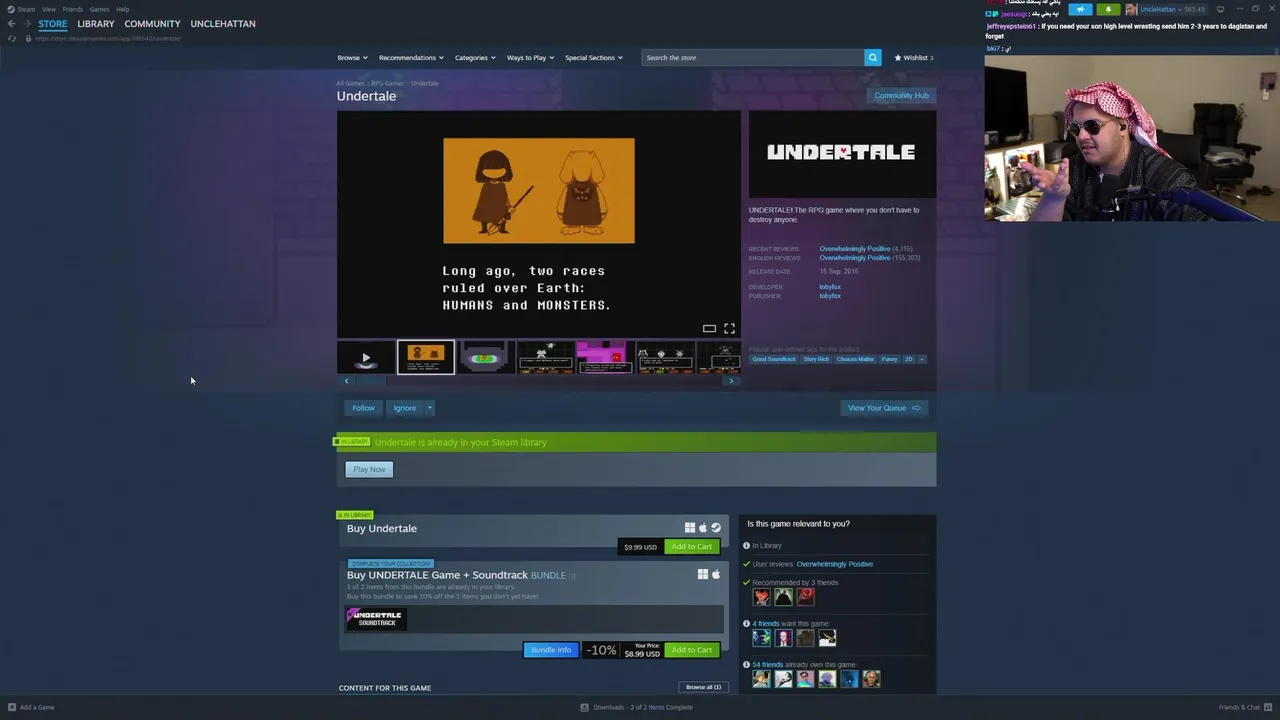The height and width of the screenshot is (720, 1280).
Task: Switch to the LIBRARY tab
Action: [96, 24]
